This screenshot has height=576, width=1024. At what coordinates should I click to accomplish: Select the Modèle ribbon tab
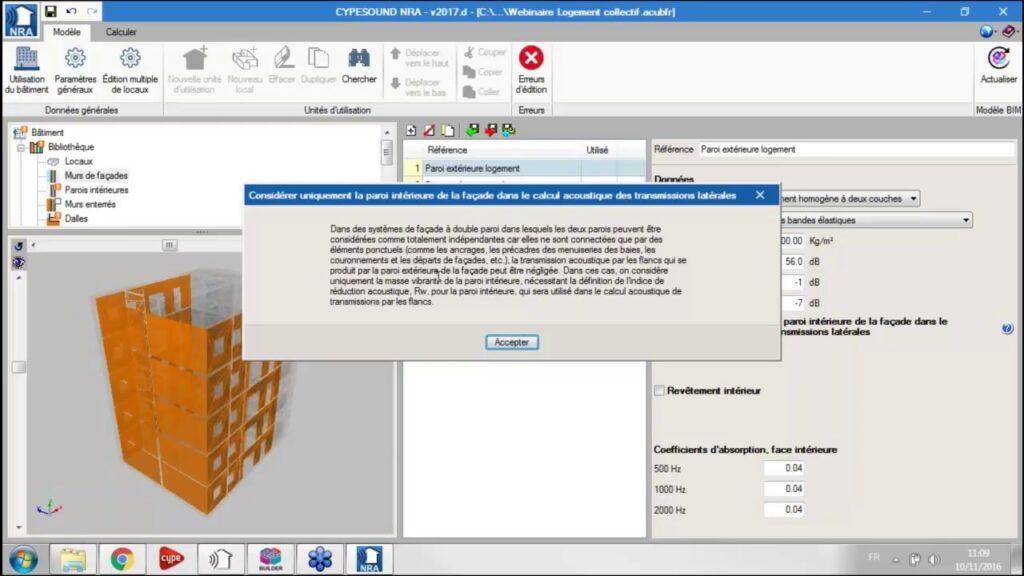pyautogui.click(x=67, y=32)
